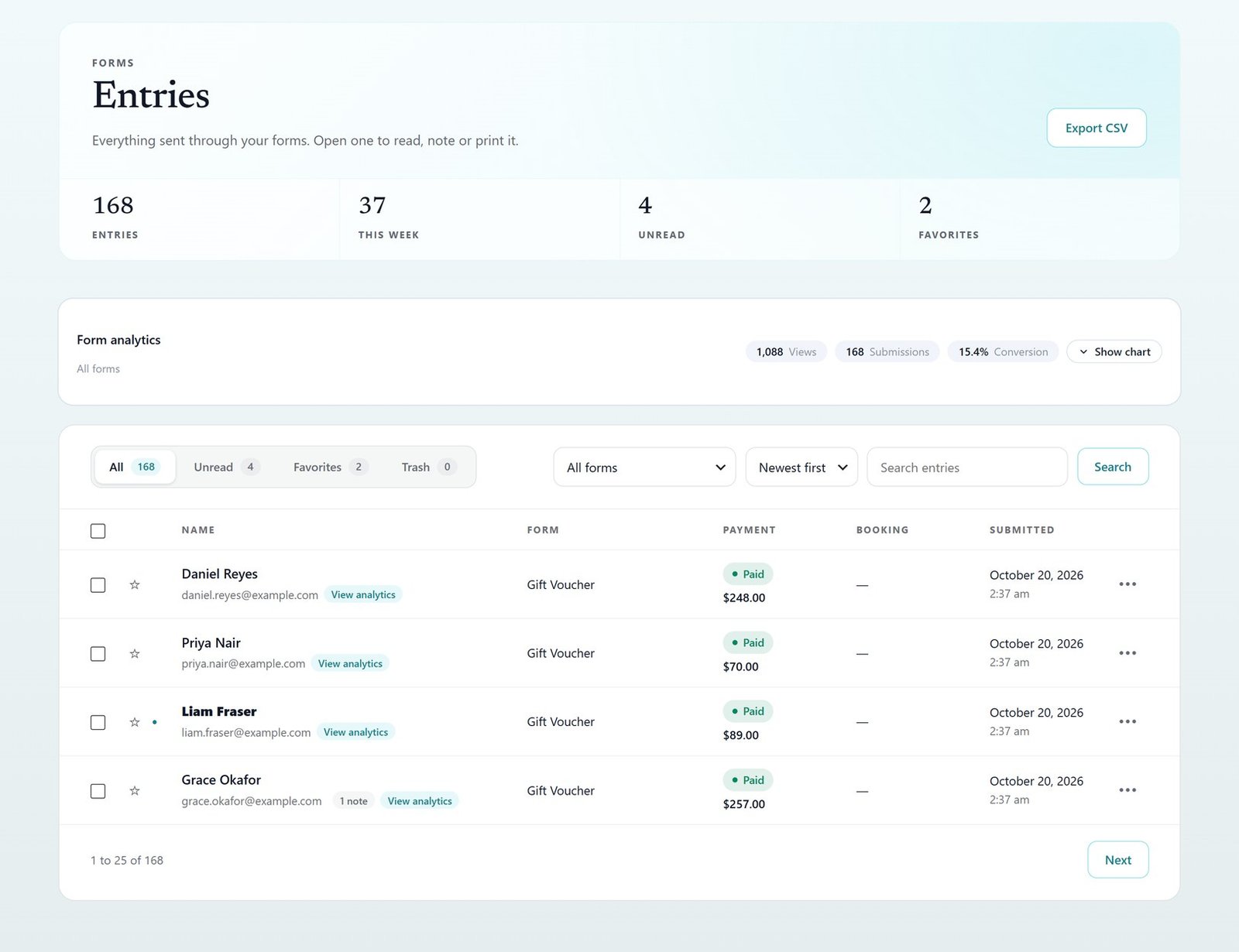The width and height of the screenshot is (1239, 952).
Task: Select Grace Okafor row checkbox
Action: pyautogui.click(x=98, y=791)
